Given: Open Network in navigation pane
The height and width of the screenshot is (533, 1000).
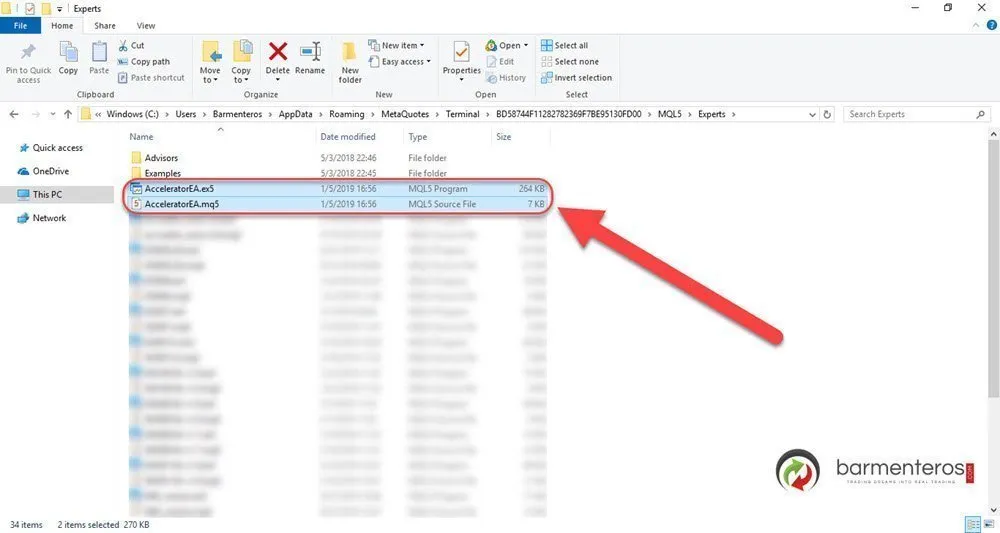Looking at the screenshot, I should [x=42, y=218].
